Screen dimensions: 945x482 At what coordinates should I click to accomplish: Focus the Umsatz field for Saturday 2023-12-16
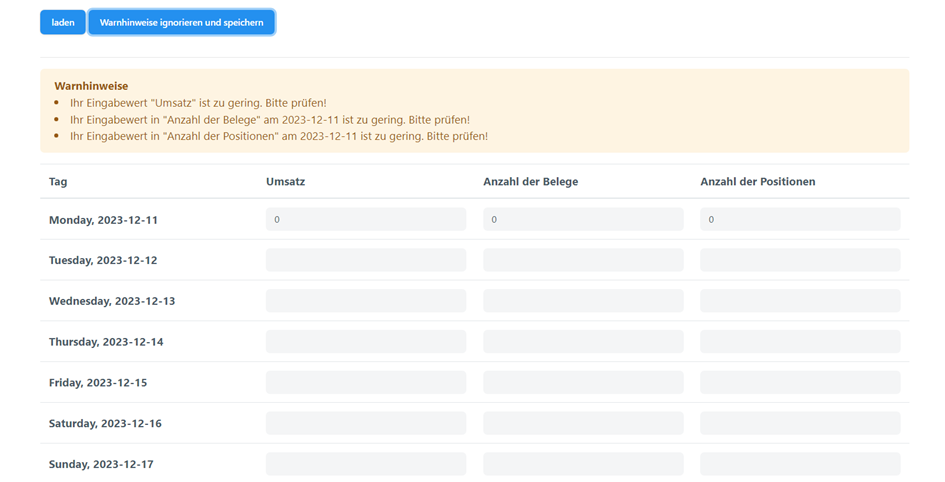click(x=365, y=423)
